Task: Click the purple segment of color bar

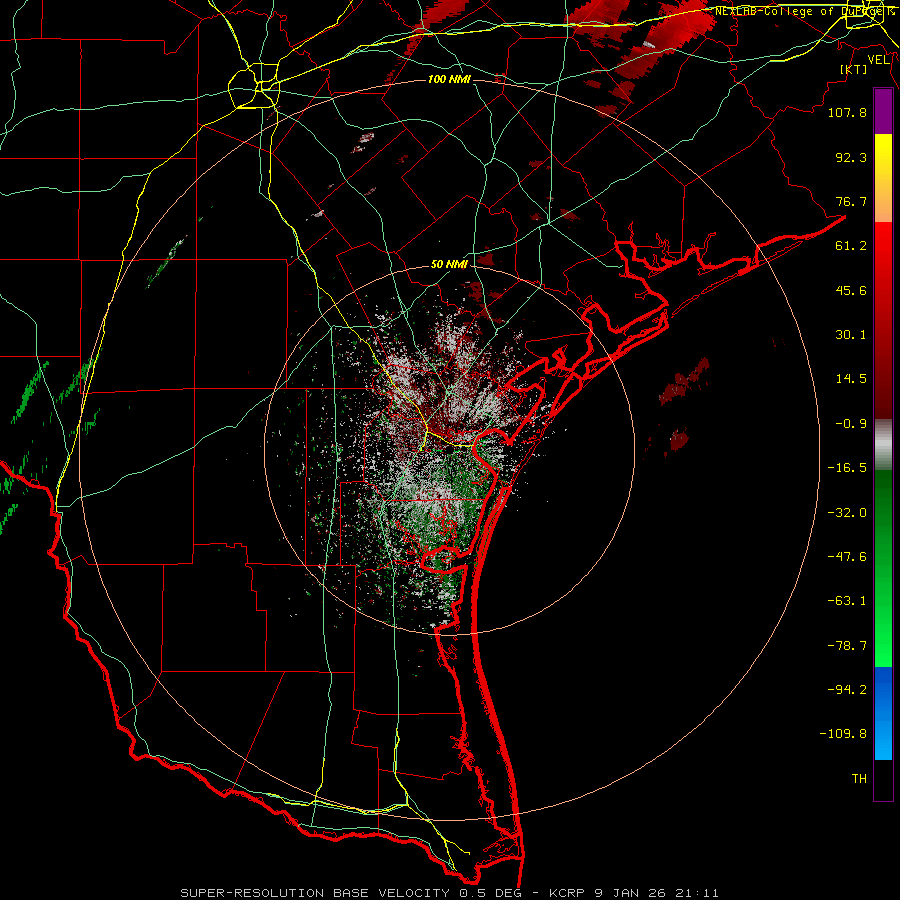Action: 883,112
